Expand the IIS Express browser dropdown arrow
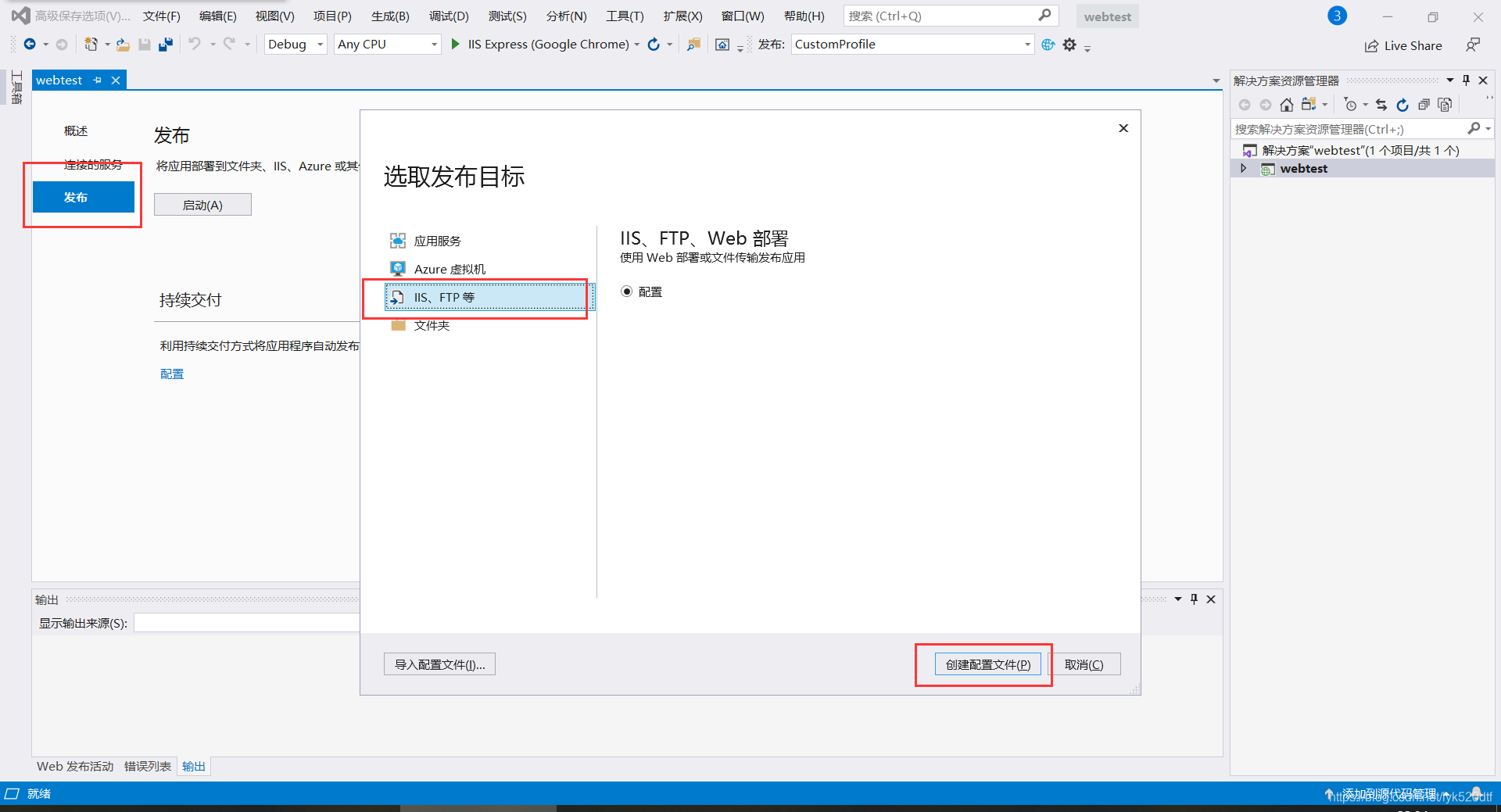Viewport: 1501px width, 812px height. pos(637,45)
